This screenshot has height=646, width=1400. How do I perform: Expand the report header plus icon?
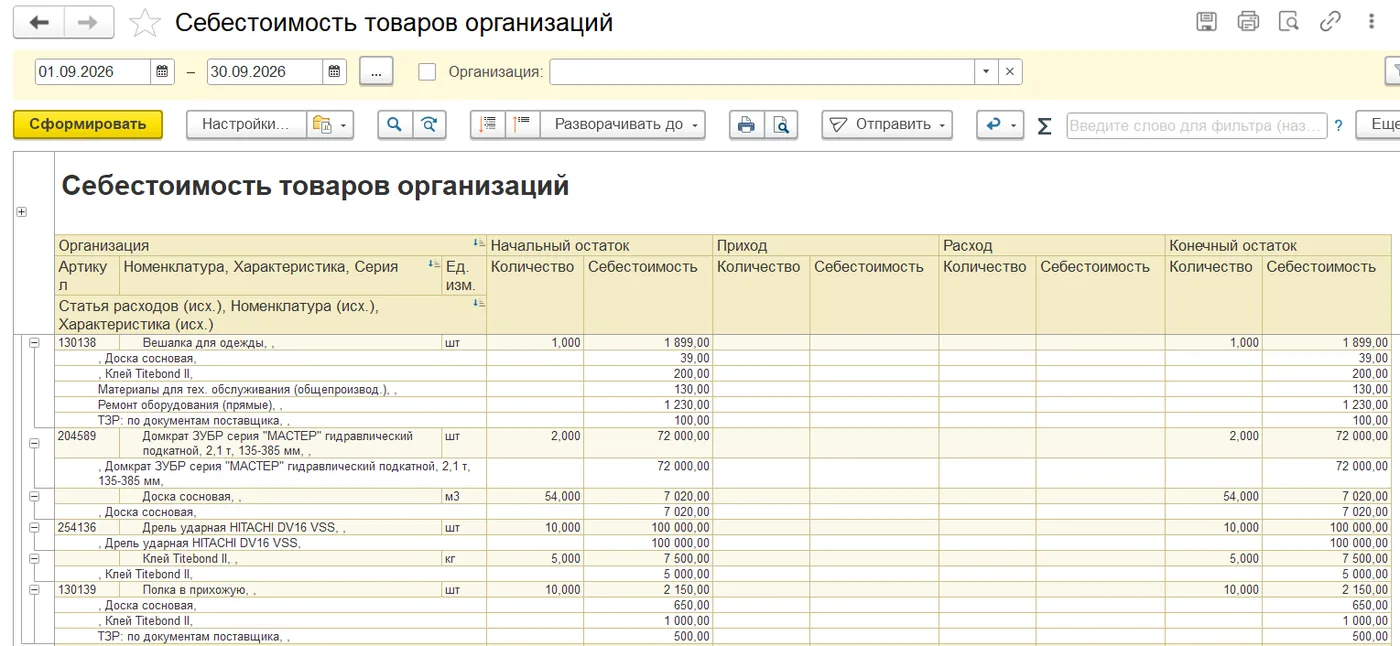[x=22, y=212]
